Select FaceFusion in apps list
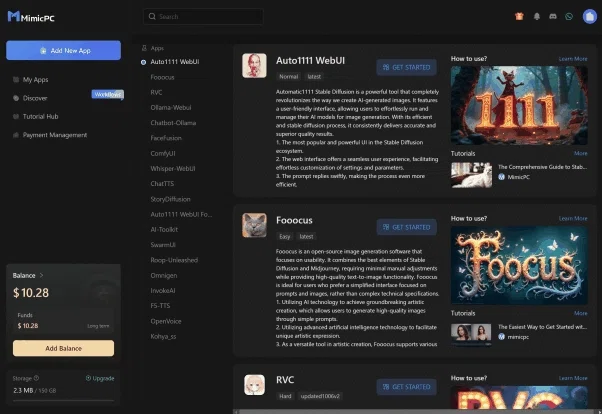The image size is (602, 414). click(x=166, y=138)
